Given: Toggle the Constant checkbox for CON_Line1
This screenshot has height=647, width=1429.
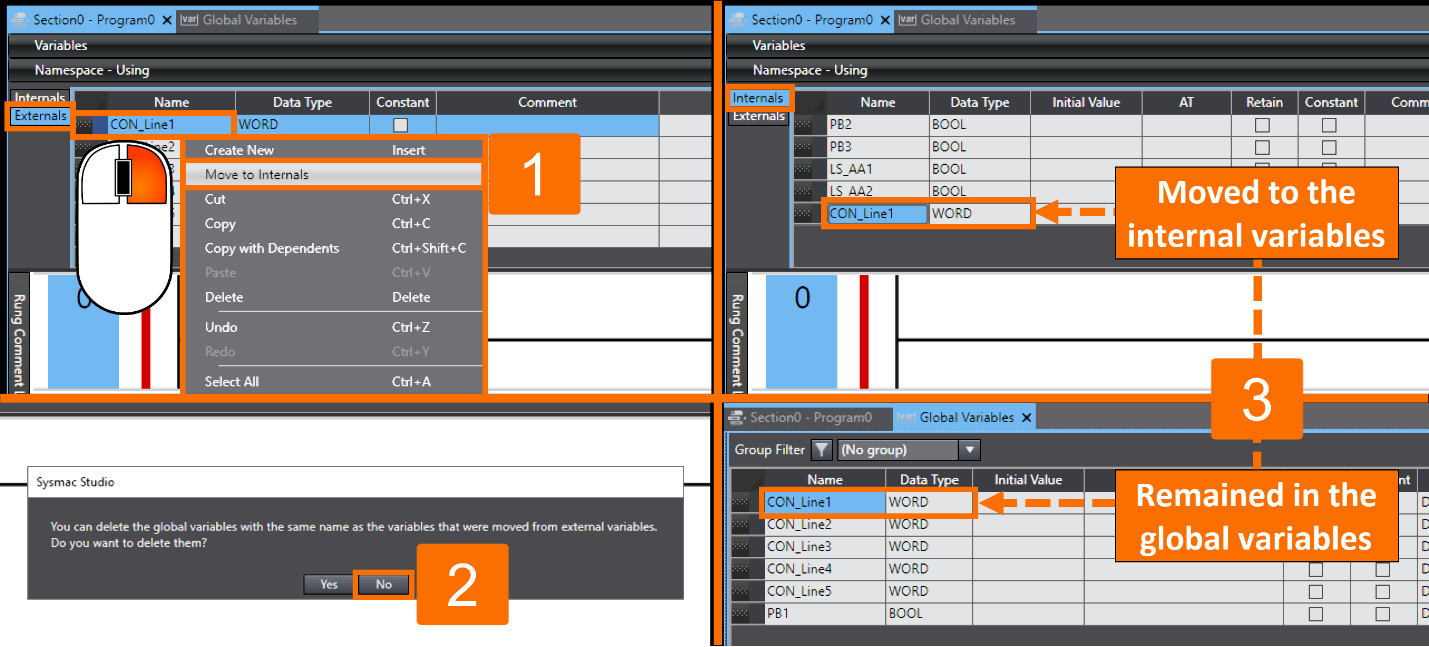Looking at the screenshot, I should click(402, 124).
